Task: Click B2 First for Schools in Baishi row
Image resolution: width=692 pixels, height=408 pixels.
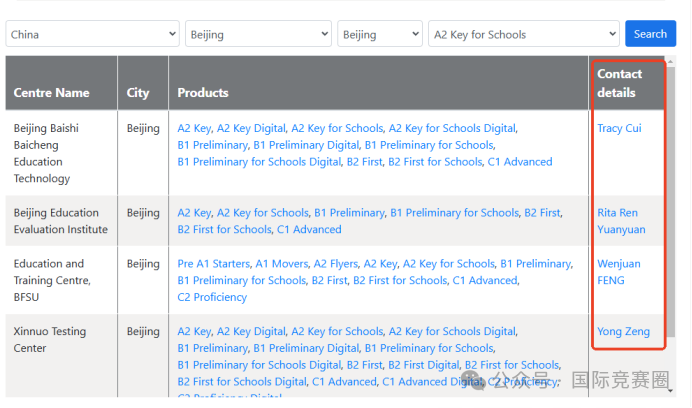Action: click(435, 162)
